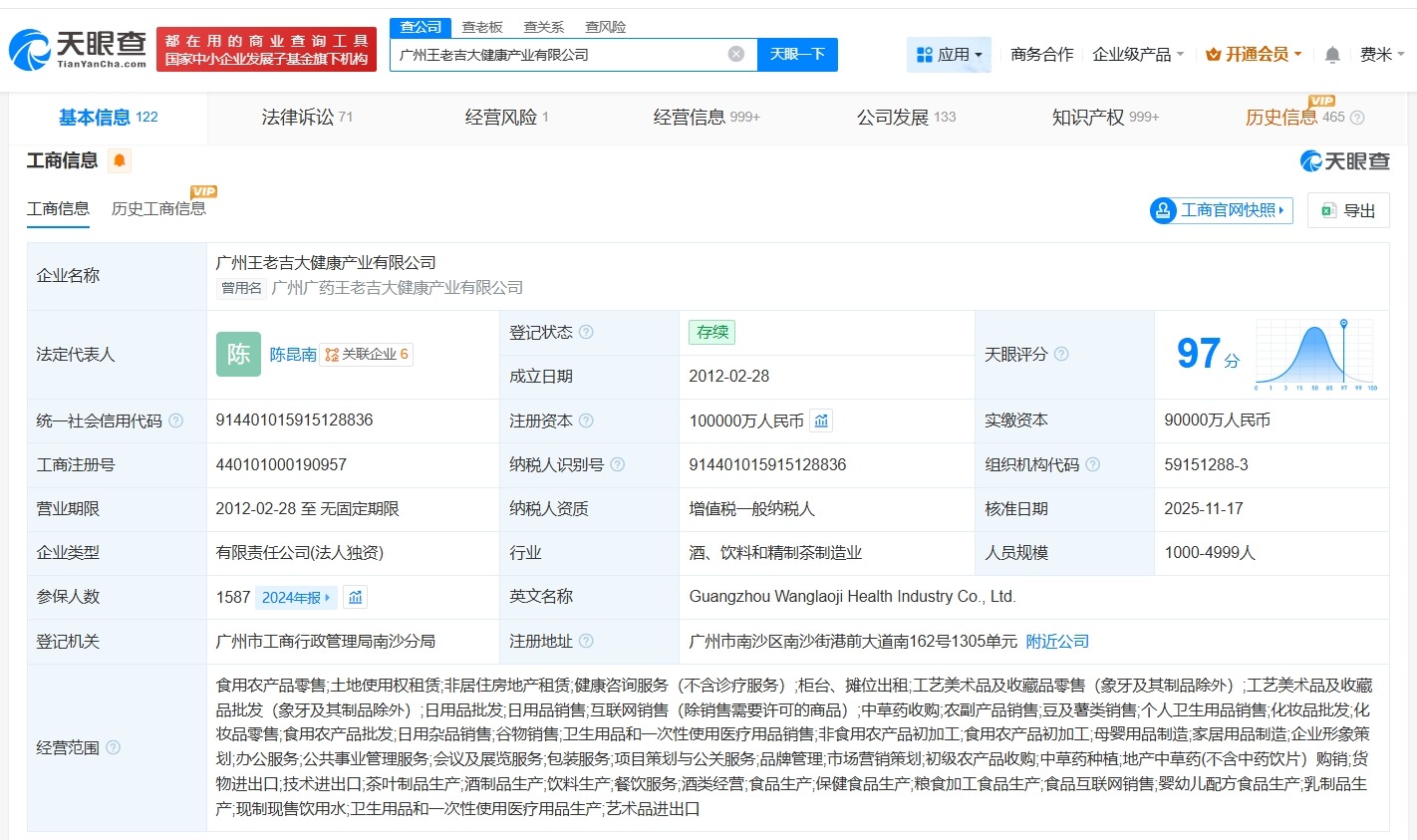Click the crown icon on 开通会员

click(x=1215, y=55)
